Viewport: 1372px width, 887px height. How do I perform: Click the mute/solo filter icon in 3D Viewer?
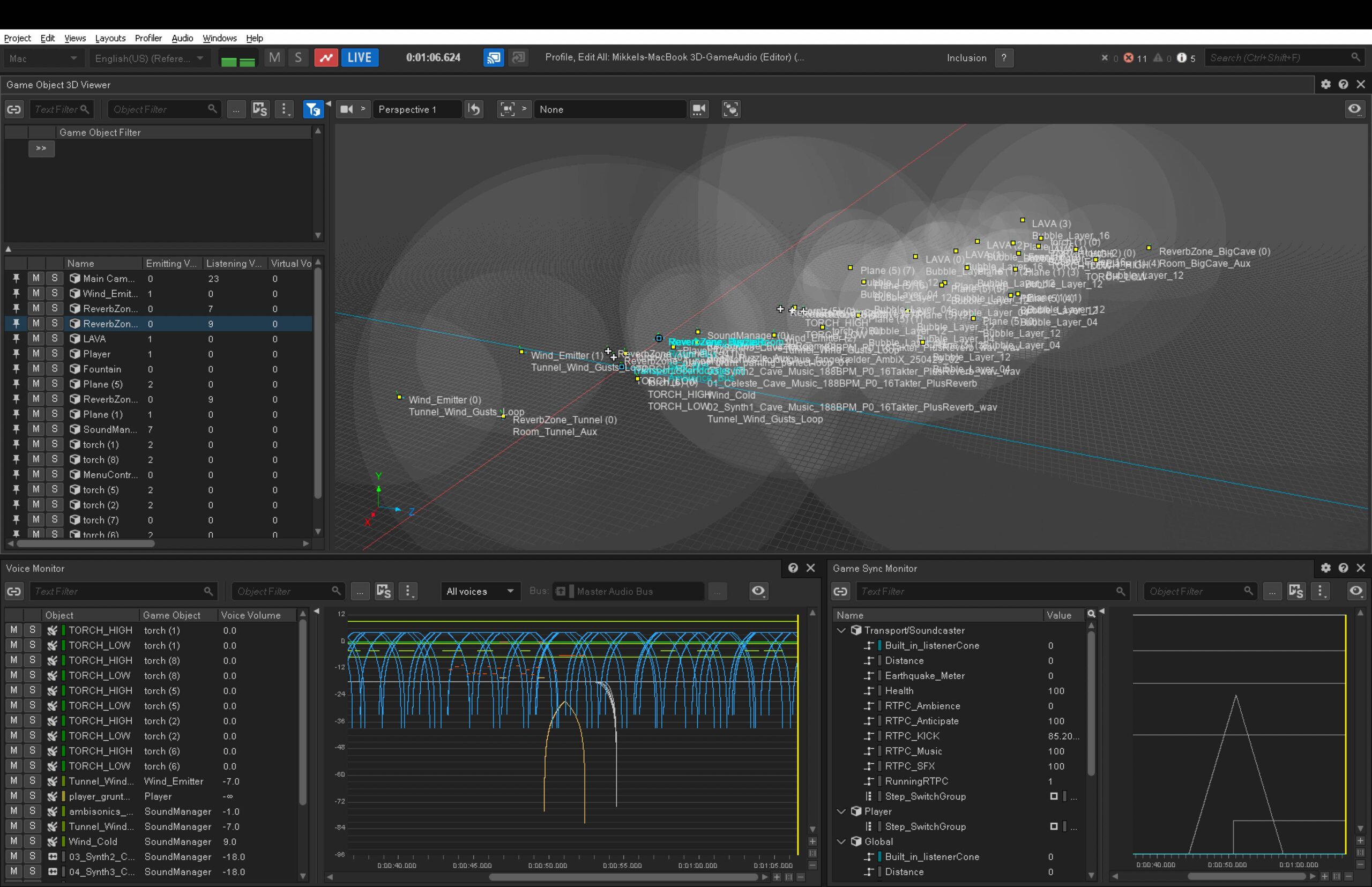260,109
